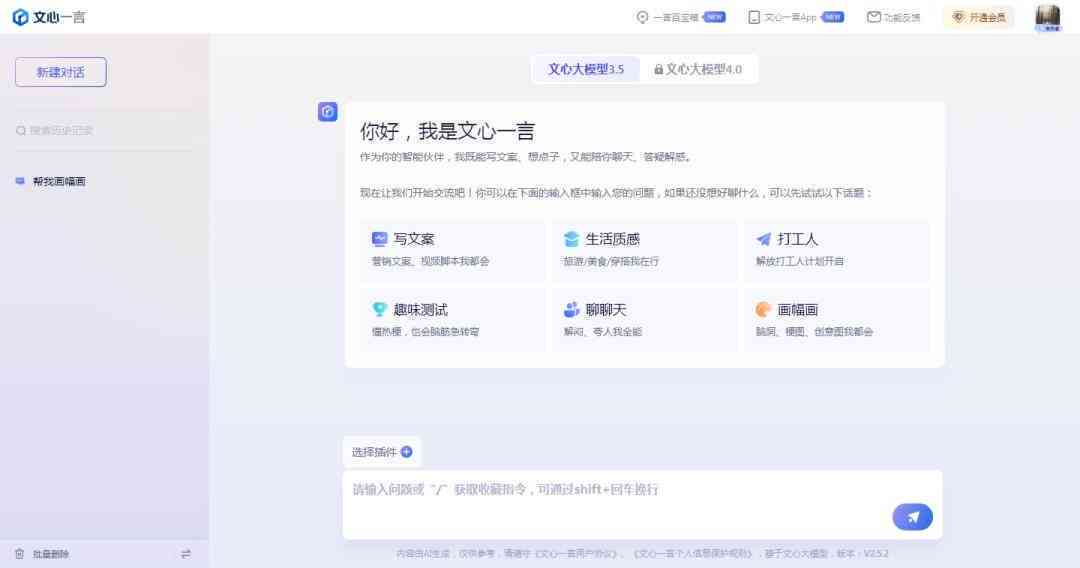This screenshot has height=568, width=1080.
Task: Select the 写文案 topic card
Action: point(453,250)
